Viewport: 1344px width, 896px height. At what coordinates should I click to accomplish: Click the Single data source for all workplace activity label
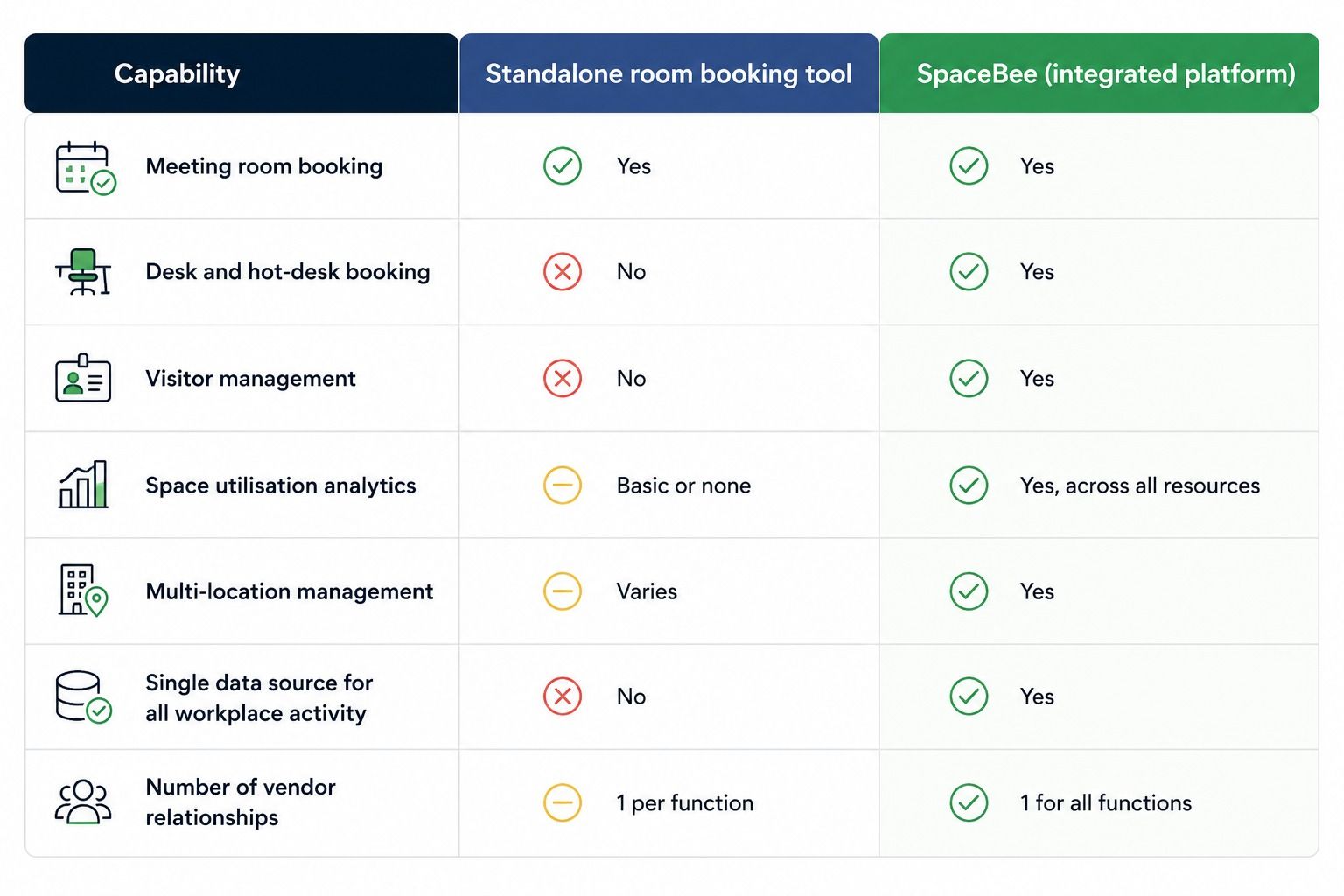259,697
